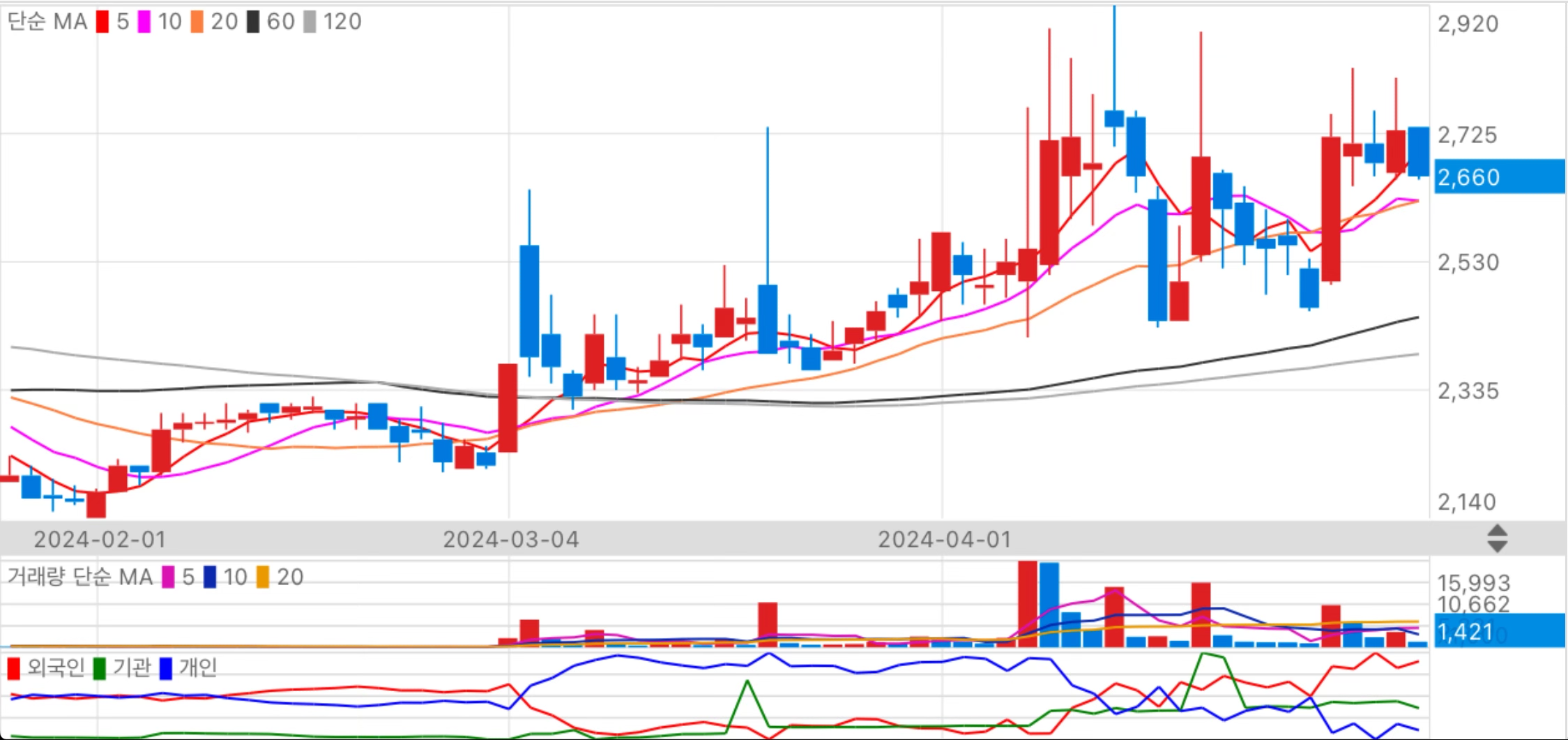This screenshot has width=1568, height=740.
Task: Click the red 5-day MA color swatch
Action: 102,22
